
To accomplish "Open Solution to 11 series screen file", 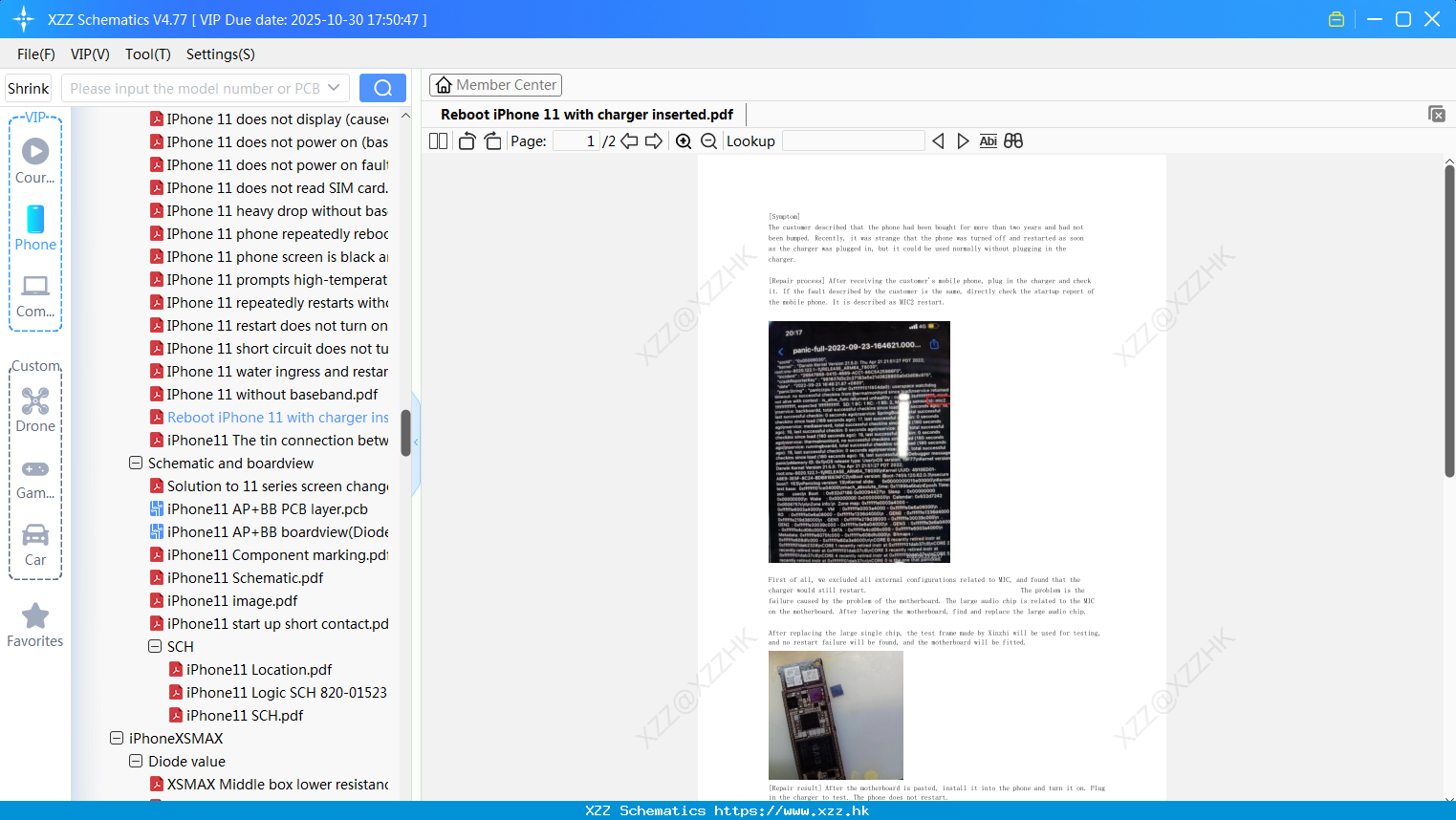I will pyautogui.click(x=277, y=486).
